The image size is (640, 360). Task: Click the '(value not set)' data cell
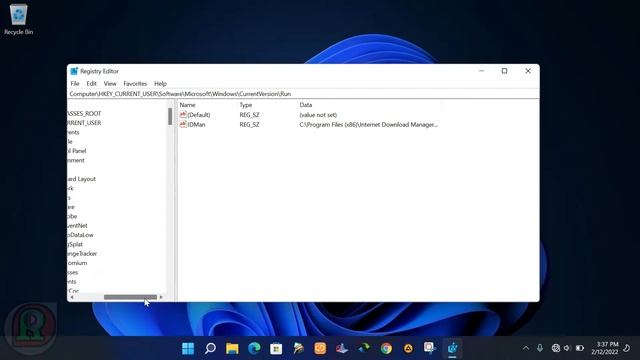pyautogui.click(x=318, y=115)
